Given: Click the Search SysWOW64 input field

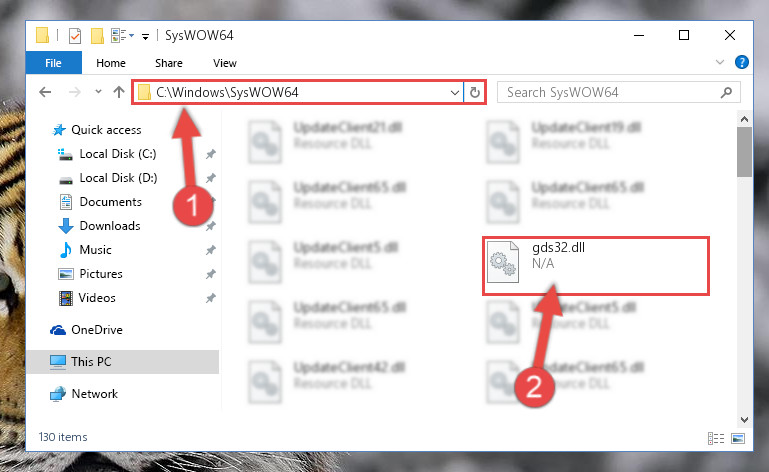Looking at the screenshot, I should click(611, 92).
